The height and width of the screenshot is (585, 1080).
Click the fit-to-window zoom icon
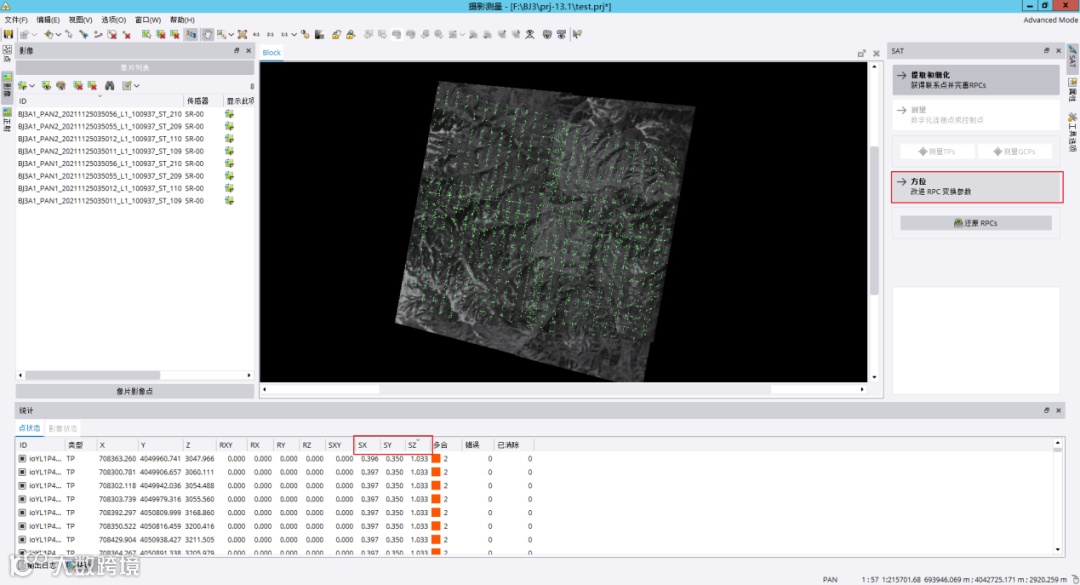coord(242,34)
